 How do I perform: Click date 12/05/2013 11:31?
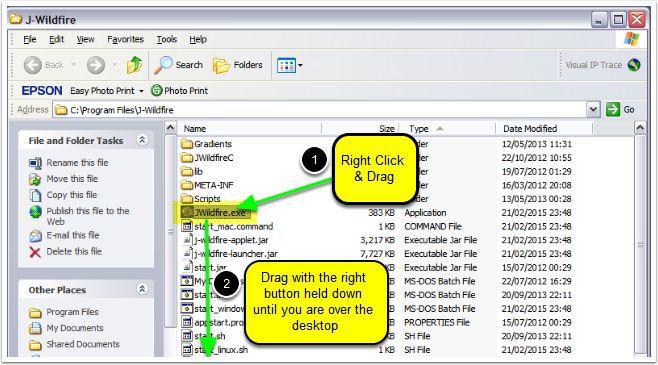point(536,144)
